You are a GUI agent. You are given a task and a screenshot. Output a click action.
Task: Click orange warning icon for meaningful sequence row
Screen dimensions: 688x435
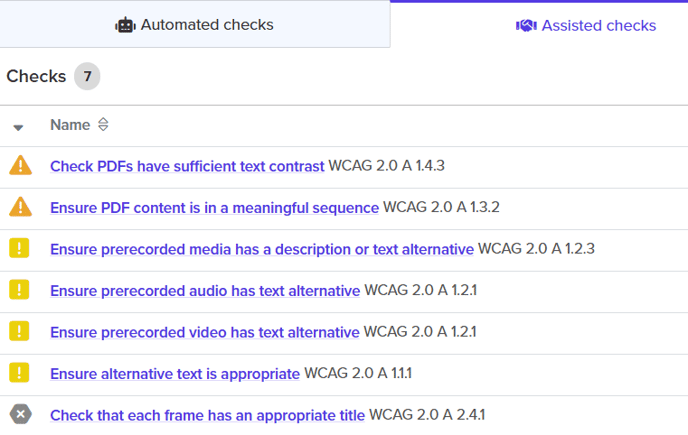click(20, 207)
